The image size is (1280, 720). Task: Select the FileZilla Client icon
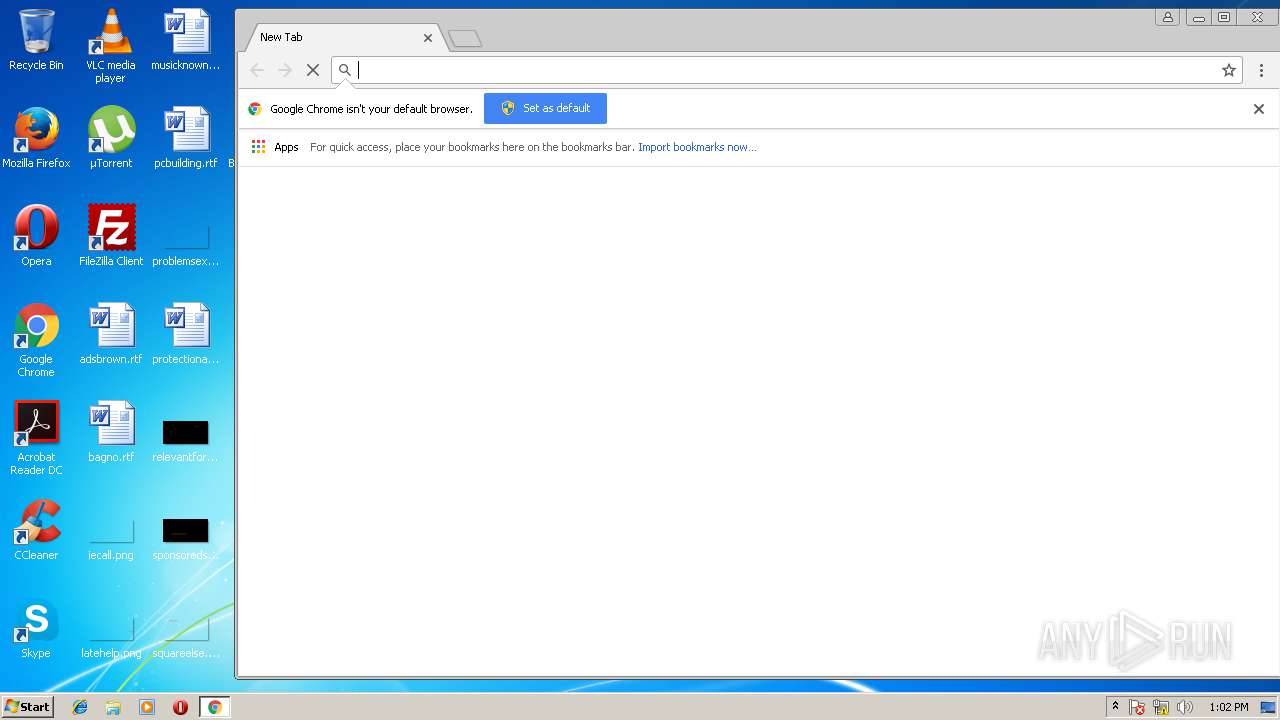pos(111,235)
